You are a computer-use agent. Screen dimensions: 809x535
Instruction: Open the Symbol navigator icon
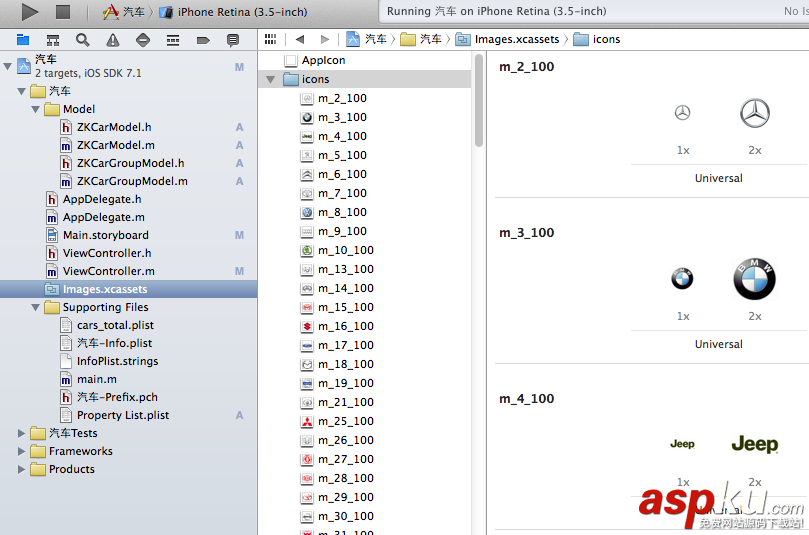(x=53, y=40)
